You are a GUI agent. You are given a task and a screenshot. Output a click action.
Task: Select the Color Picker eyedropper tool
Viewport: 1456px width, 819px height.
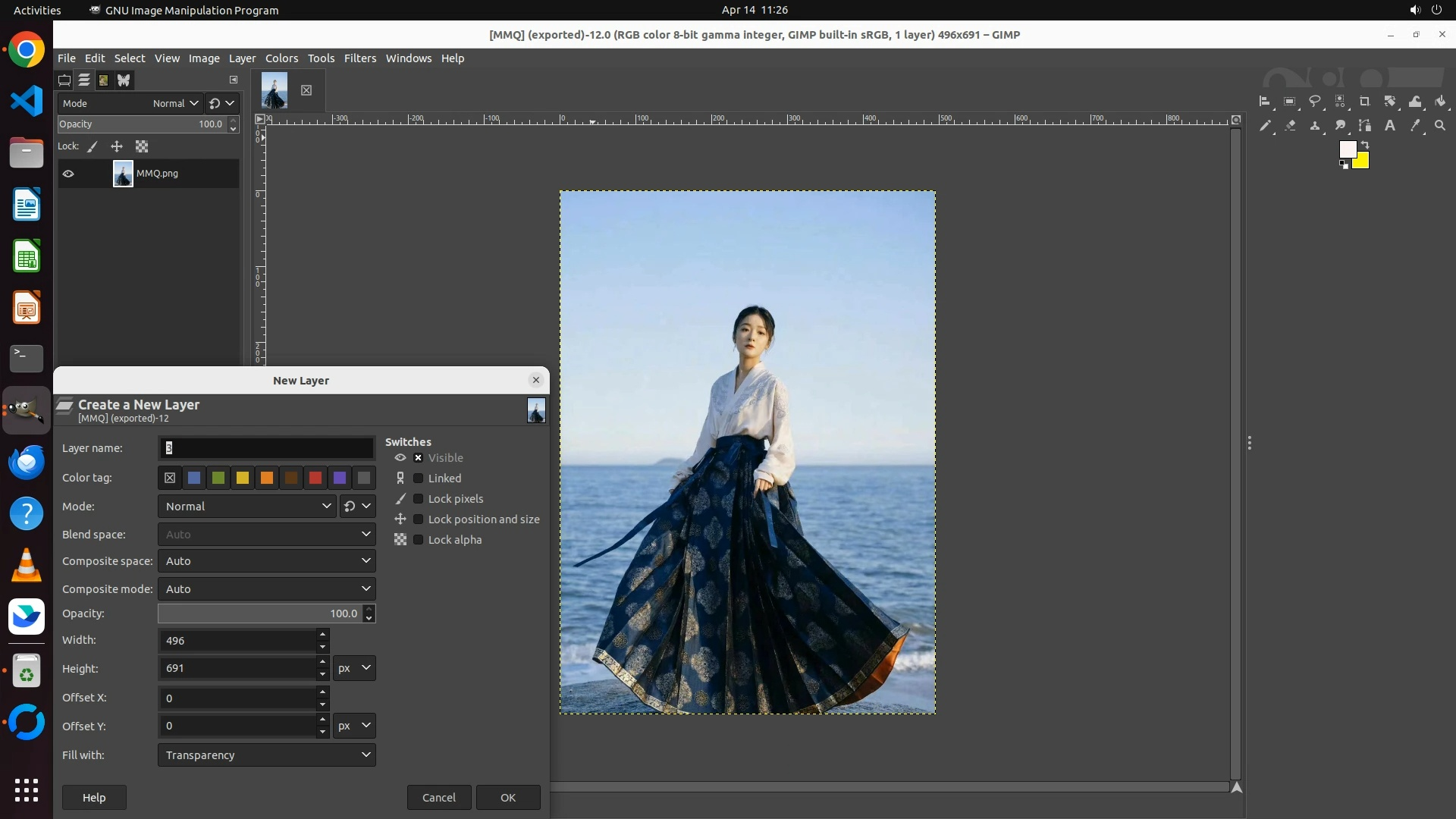pos(1414,126)
